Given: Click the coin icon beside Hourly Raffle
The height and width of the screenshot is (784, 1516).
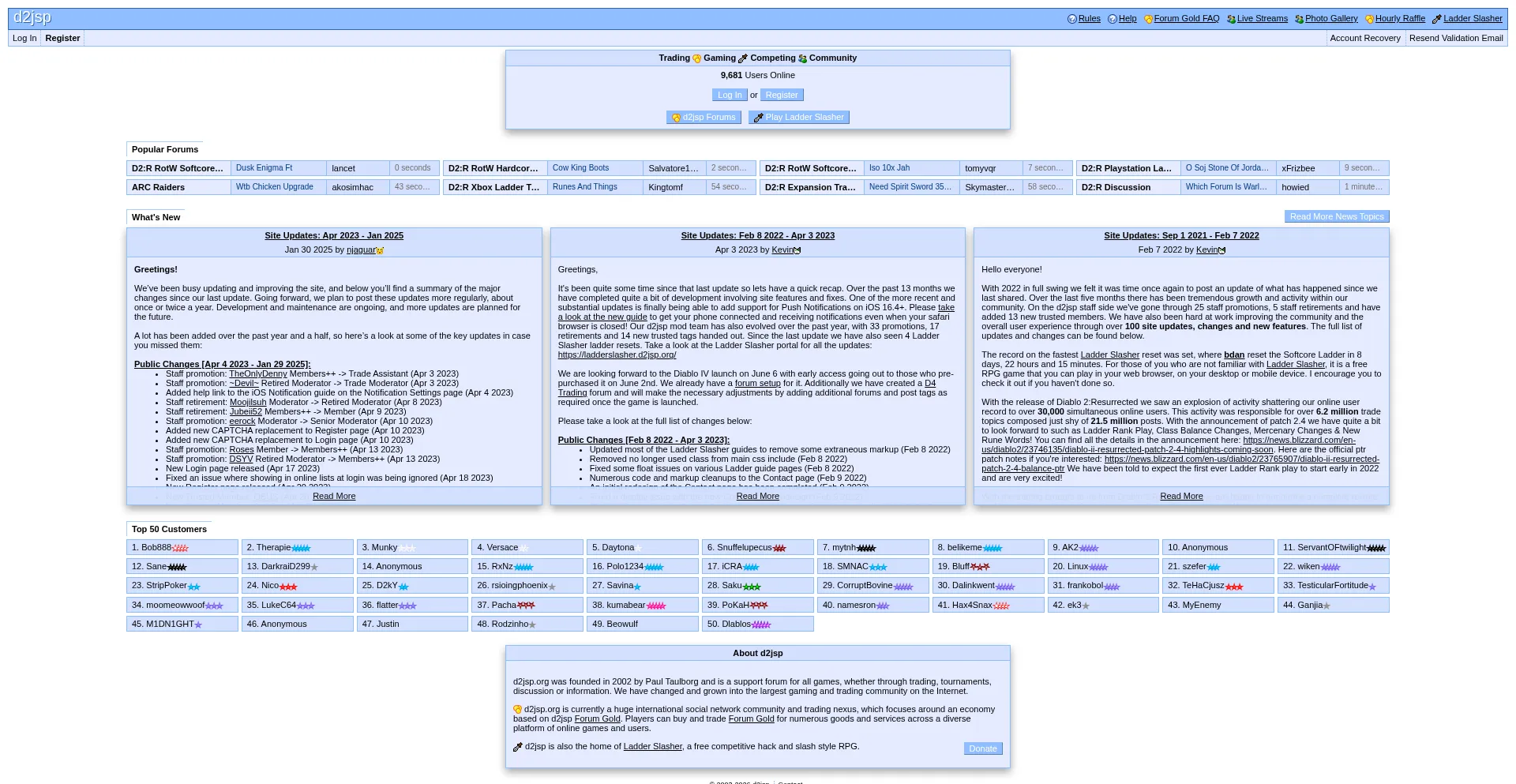Looking at the screenshot, I should pos(1369,19).
